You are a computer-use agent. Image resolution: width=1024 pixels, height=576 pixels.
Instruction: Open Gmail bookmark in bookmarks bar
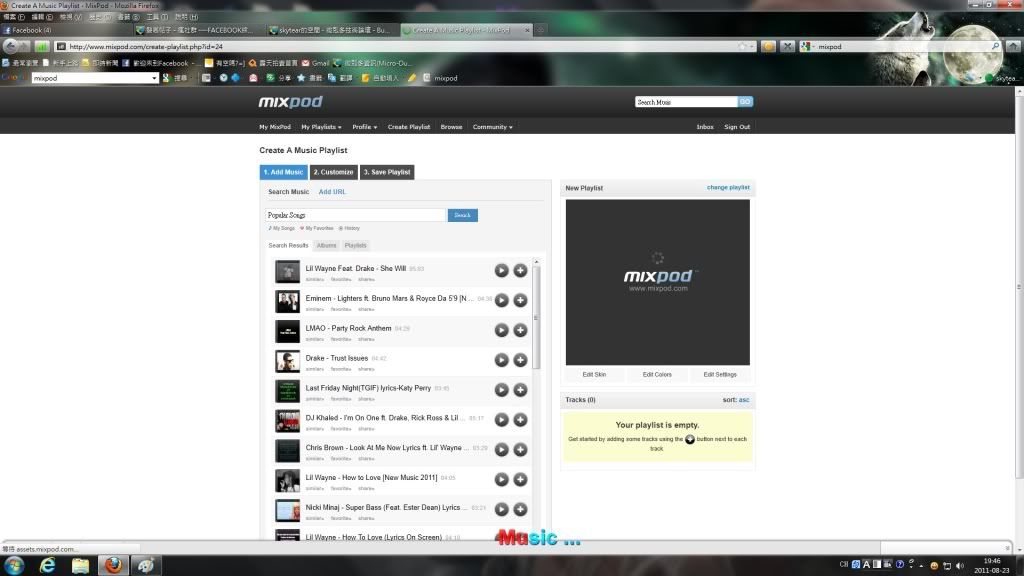315,63
